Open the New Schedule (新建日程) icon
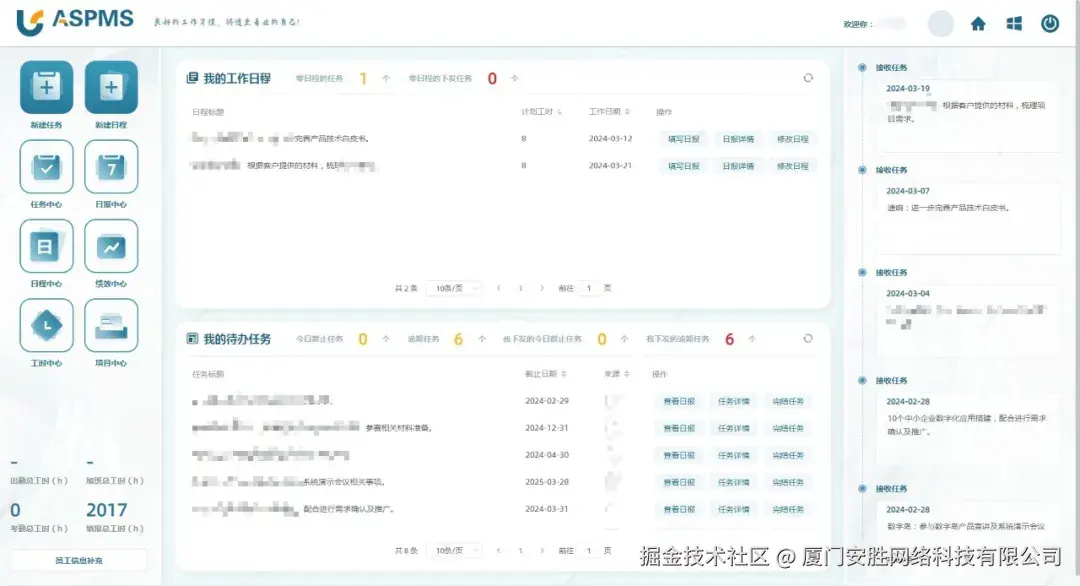 (x=112, y=88)
